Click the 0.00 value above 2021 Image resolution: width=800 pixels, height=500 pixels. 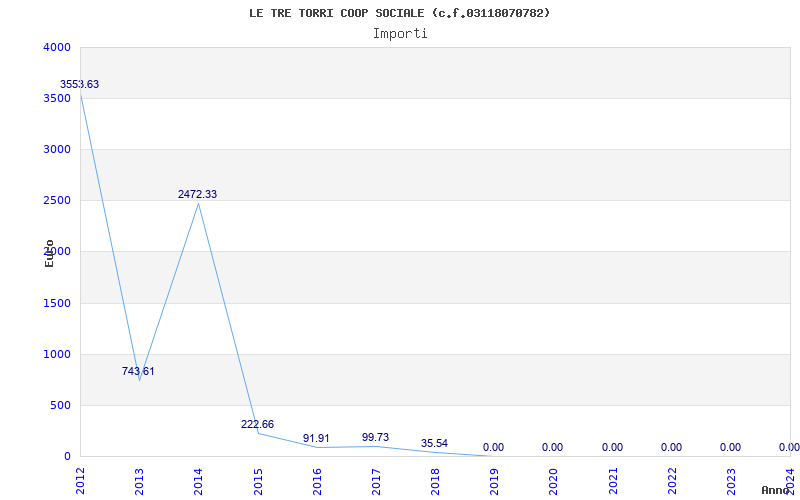pos(612,447)
